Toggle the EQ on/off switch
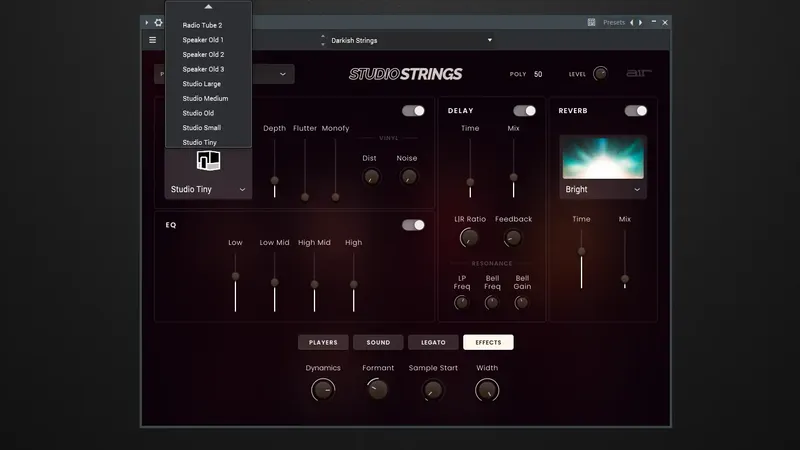The height and width of the screenshot is (450, 800). pos(413,225)
